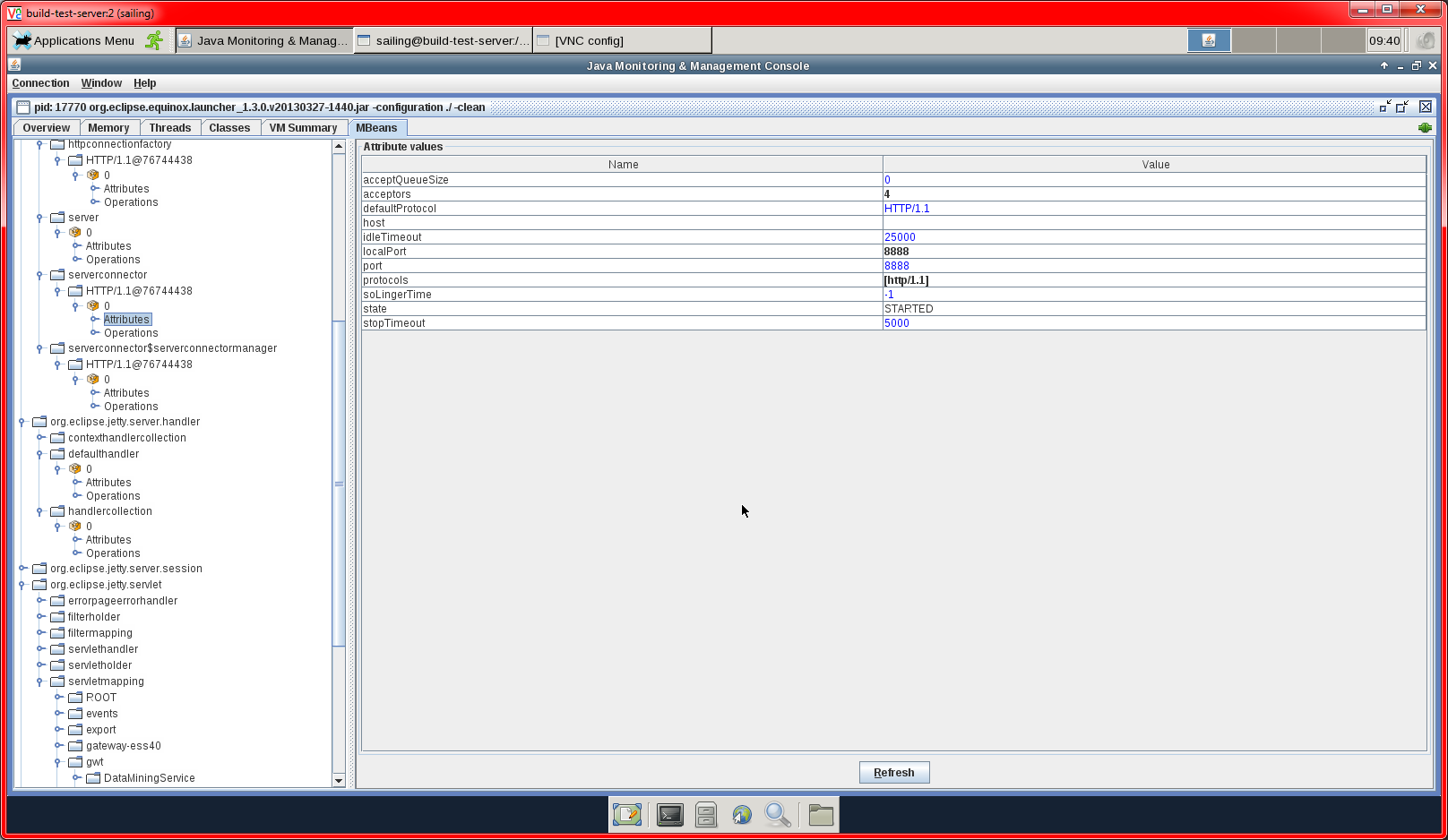Screen dimensions: 1448x840
Task: Click the tree scrollbar down arrow
Action: pyautogui.click(x=339, y=781)
